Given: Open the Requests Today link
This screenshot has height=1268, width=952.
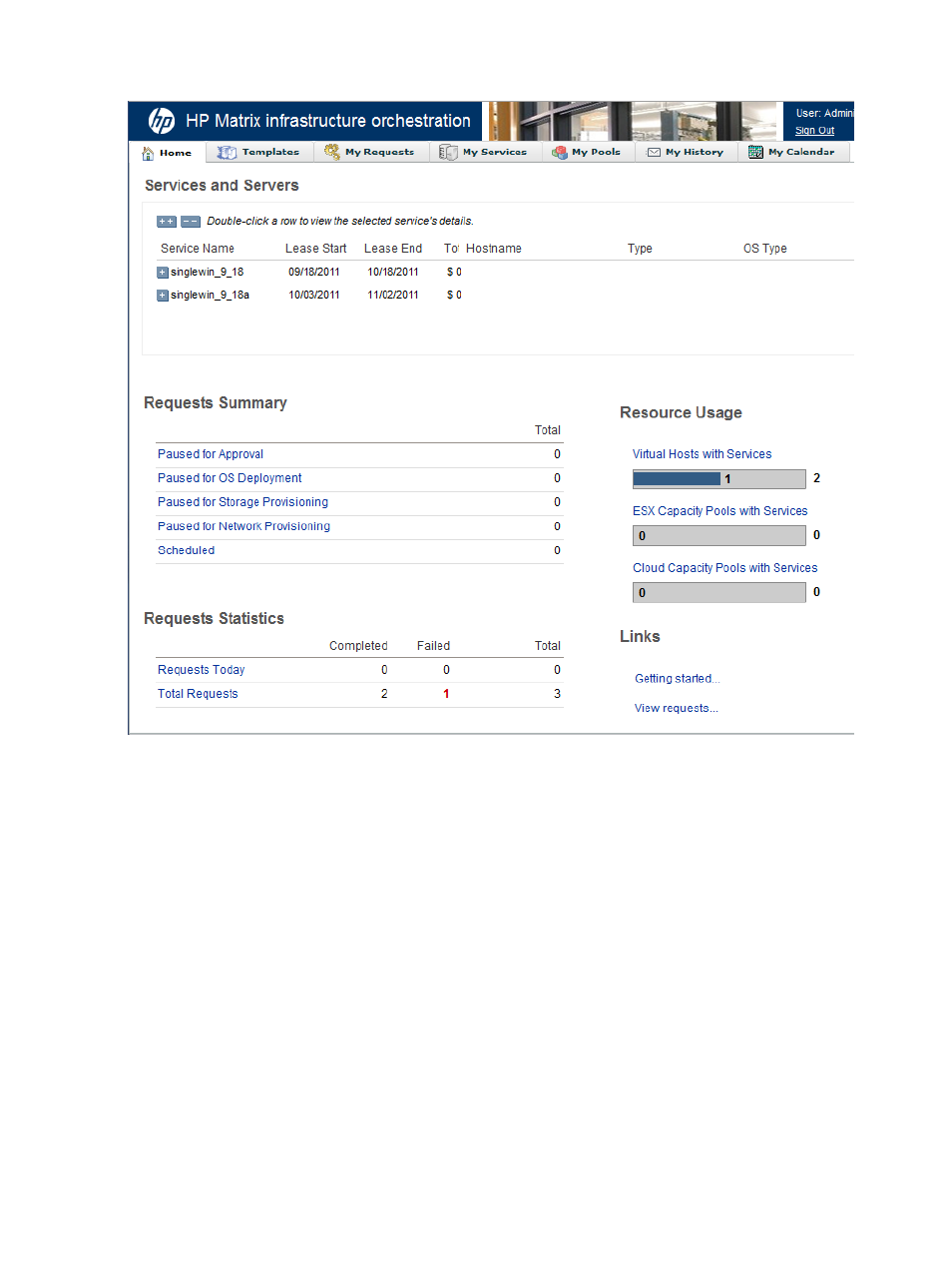Looking at the screenshot, I should click(x=201, y=670).
